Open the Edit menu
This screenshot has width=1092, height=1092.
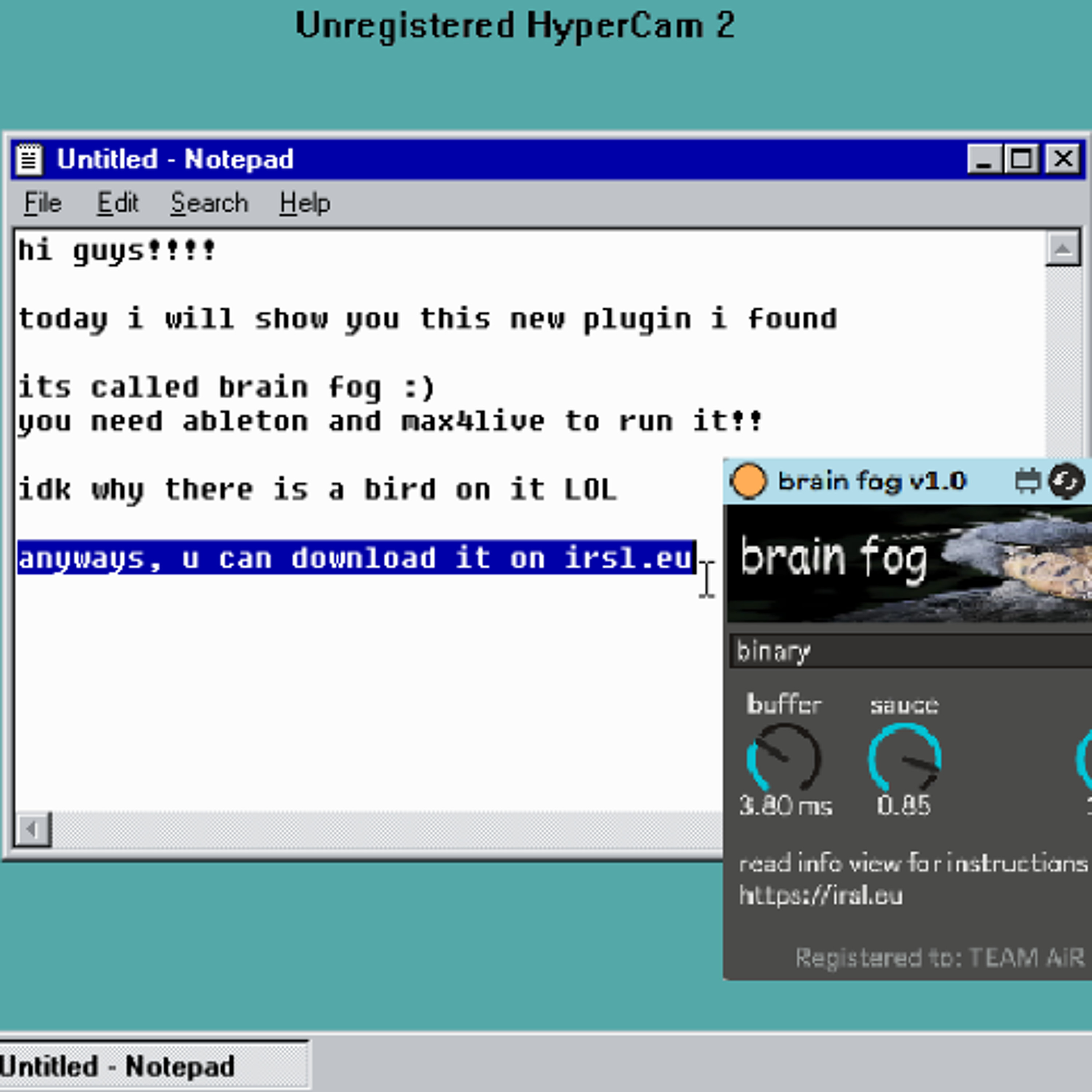pos(117,203)
